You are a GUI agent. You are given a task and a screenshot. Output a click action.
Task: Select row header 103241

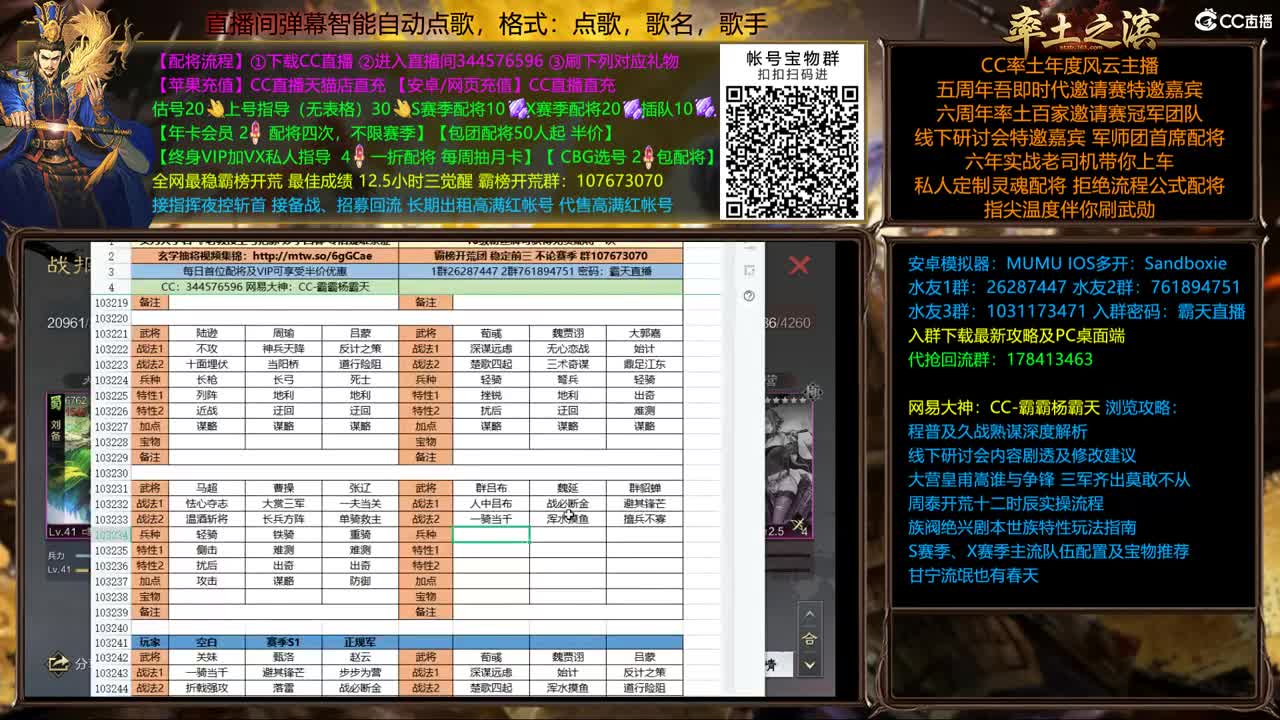click(111, 643)
